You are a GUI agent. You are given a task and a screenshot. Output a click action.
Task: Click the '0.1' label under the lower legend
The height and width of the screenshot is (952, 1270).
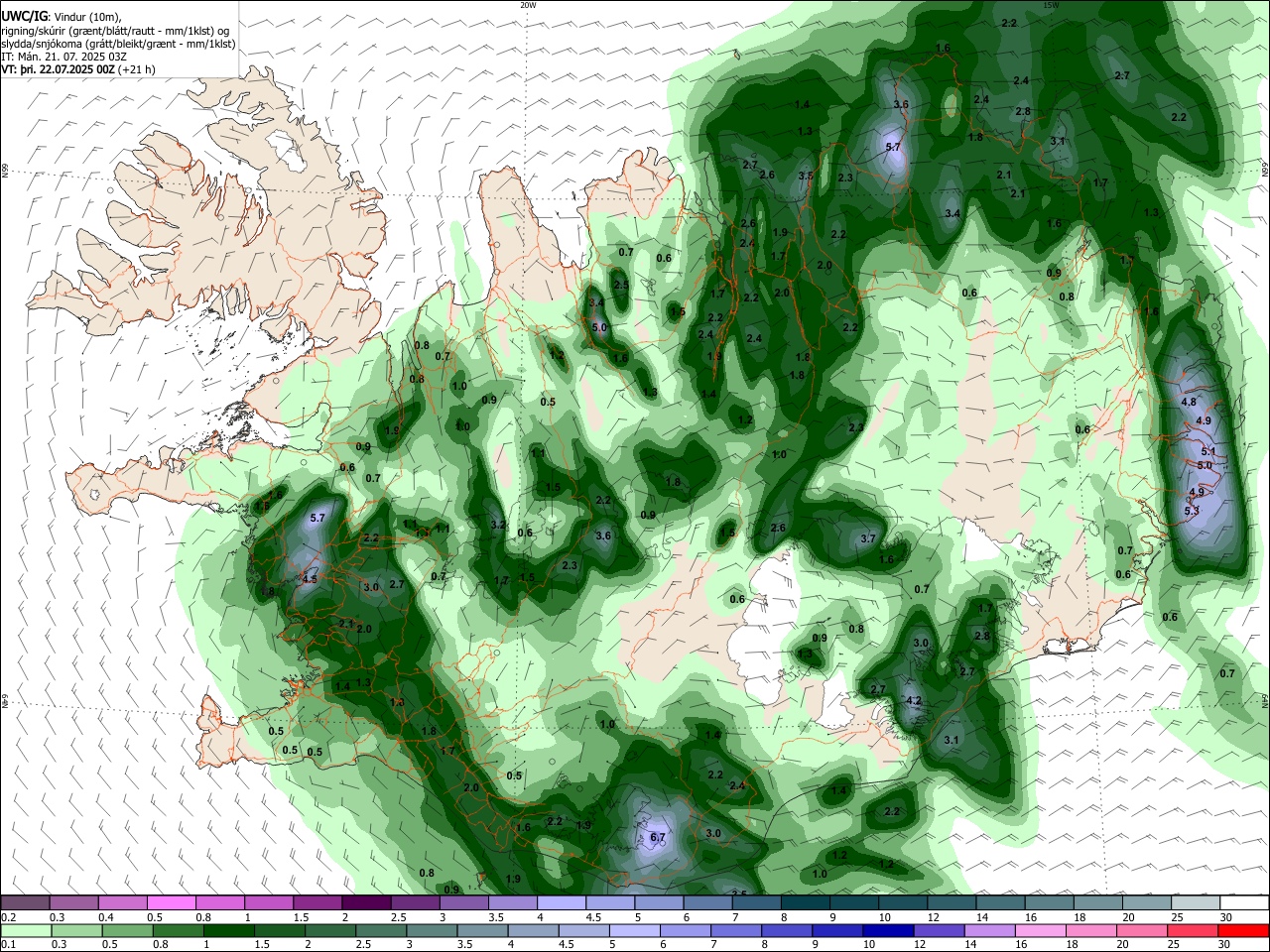pos(7,944)
